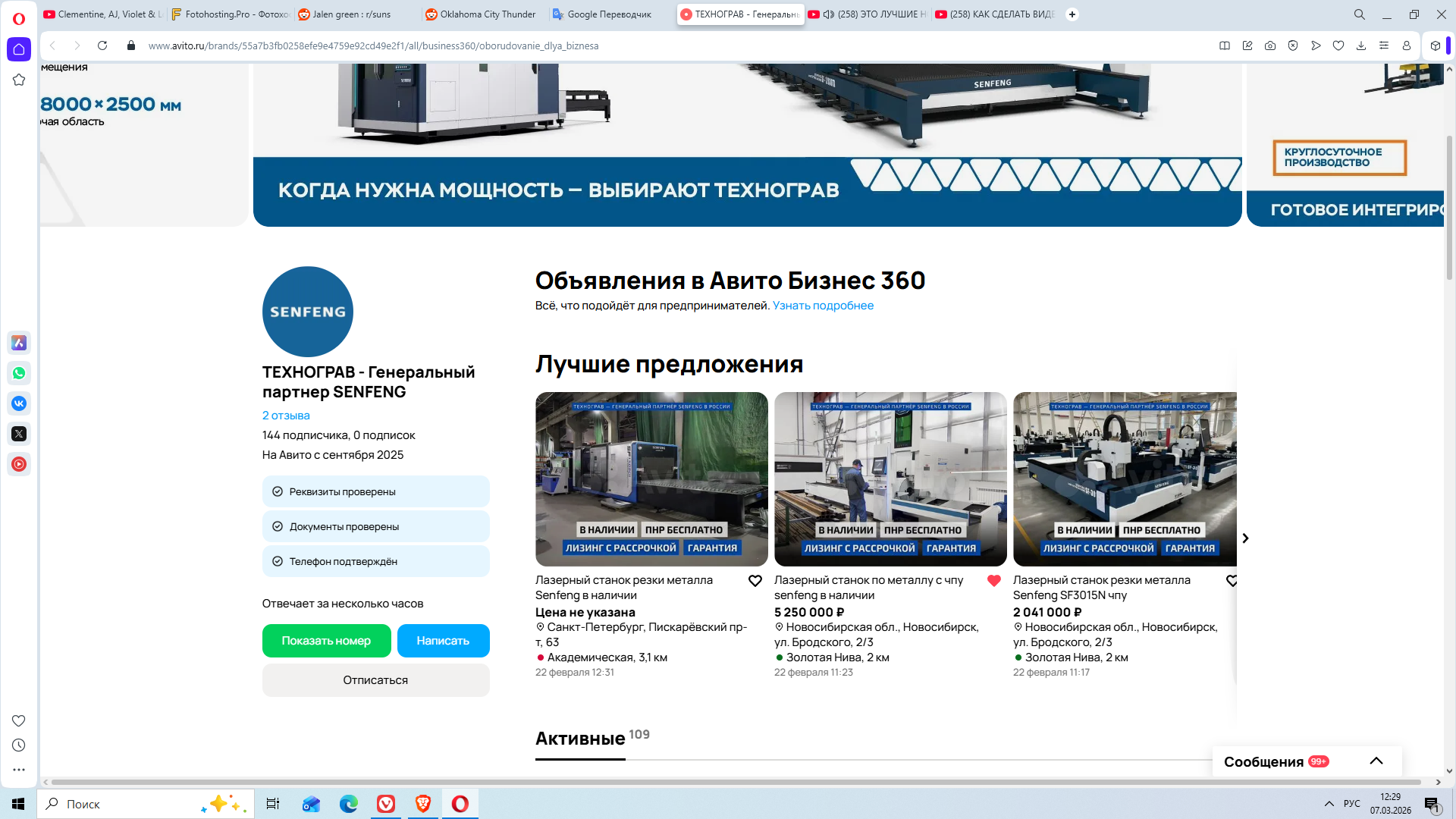Open the Узнать подробнее link
The image size is (1456, 819).
point(823,306)
